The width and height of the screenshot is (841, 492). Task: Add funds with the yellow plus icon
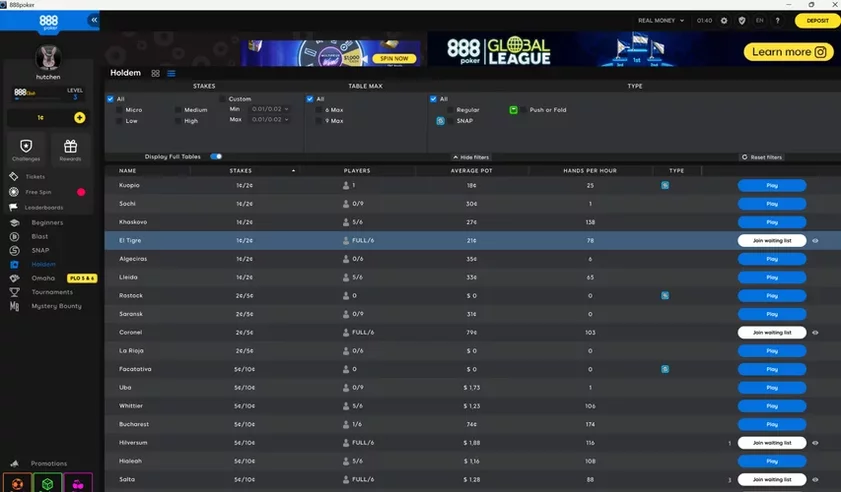(x=79, y=118)
